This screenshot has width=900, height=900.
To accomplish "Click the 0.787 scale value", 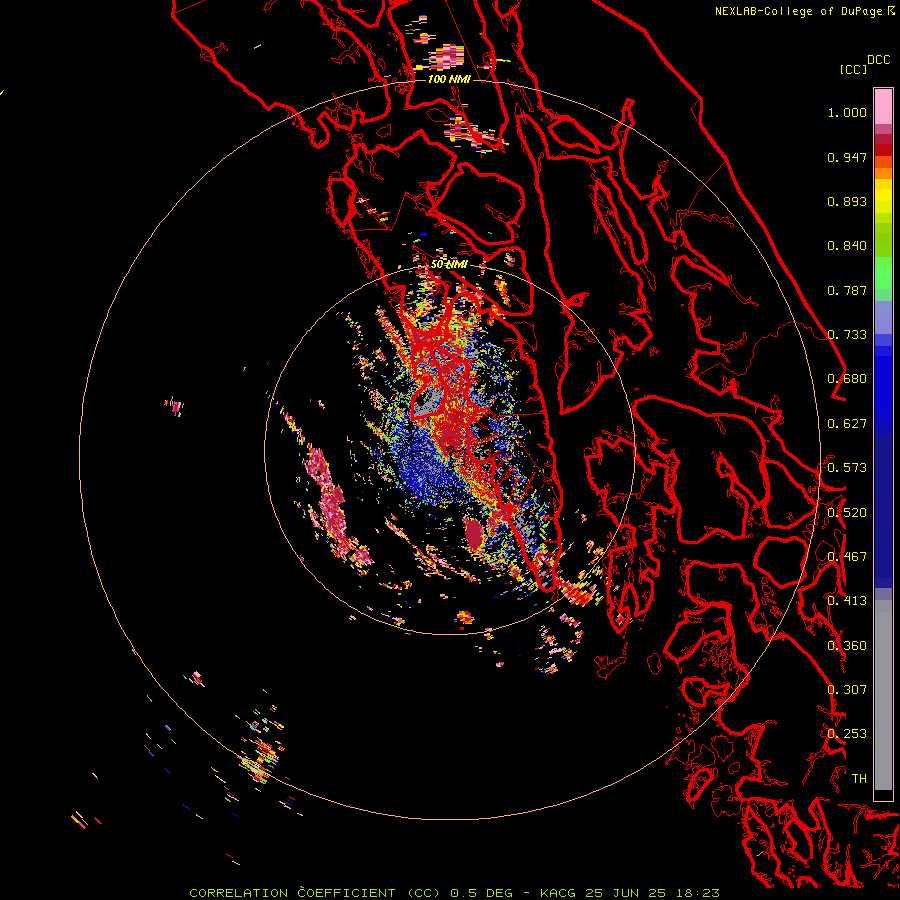I will click(847, 290).
